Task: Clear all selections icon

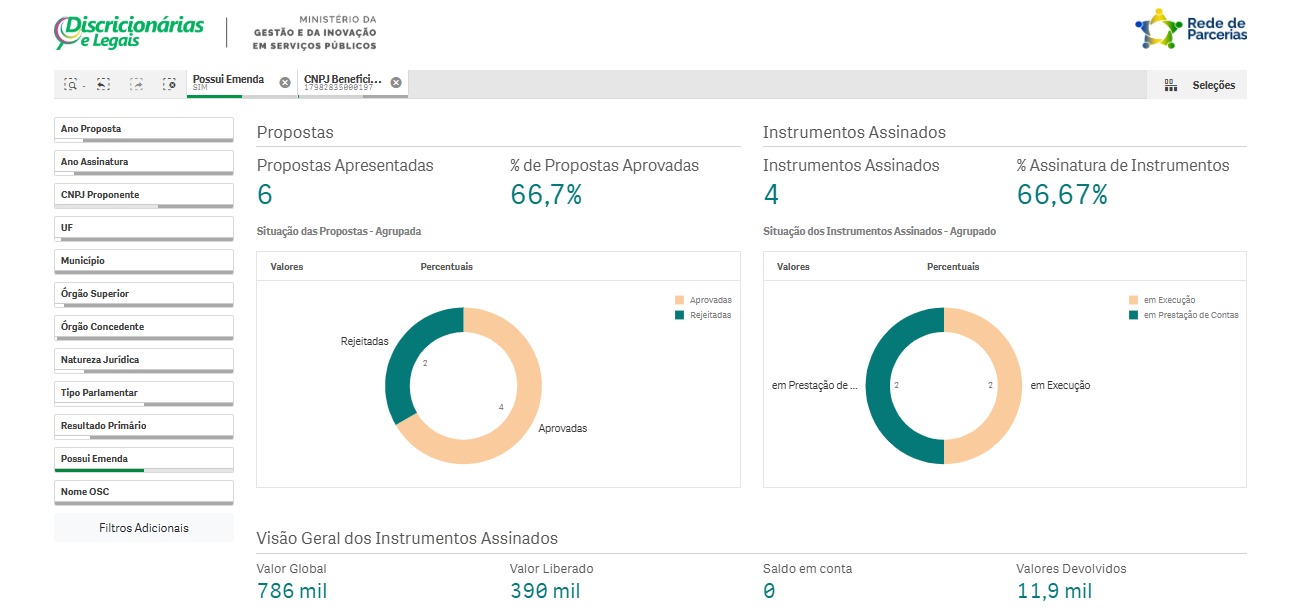Action: [169, 85]
